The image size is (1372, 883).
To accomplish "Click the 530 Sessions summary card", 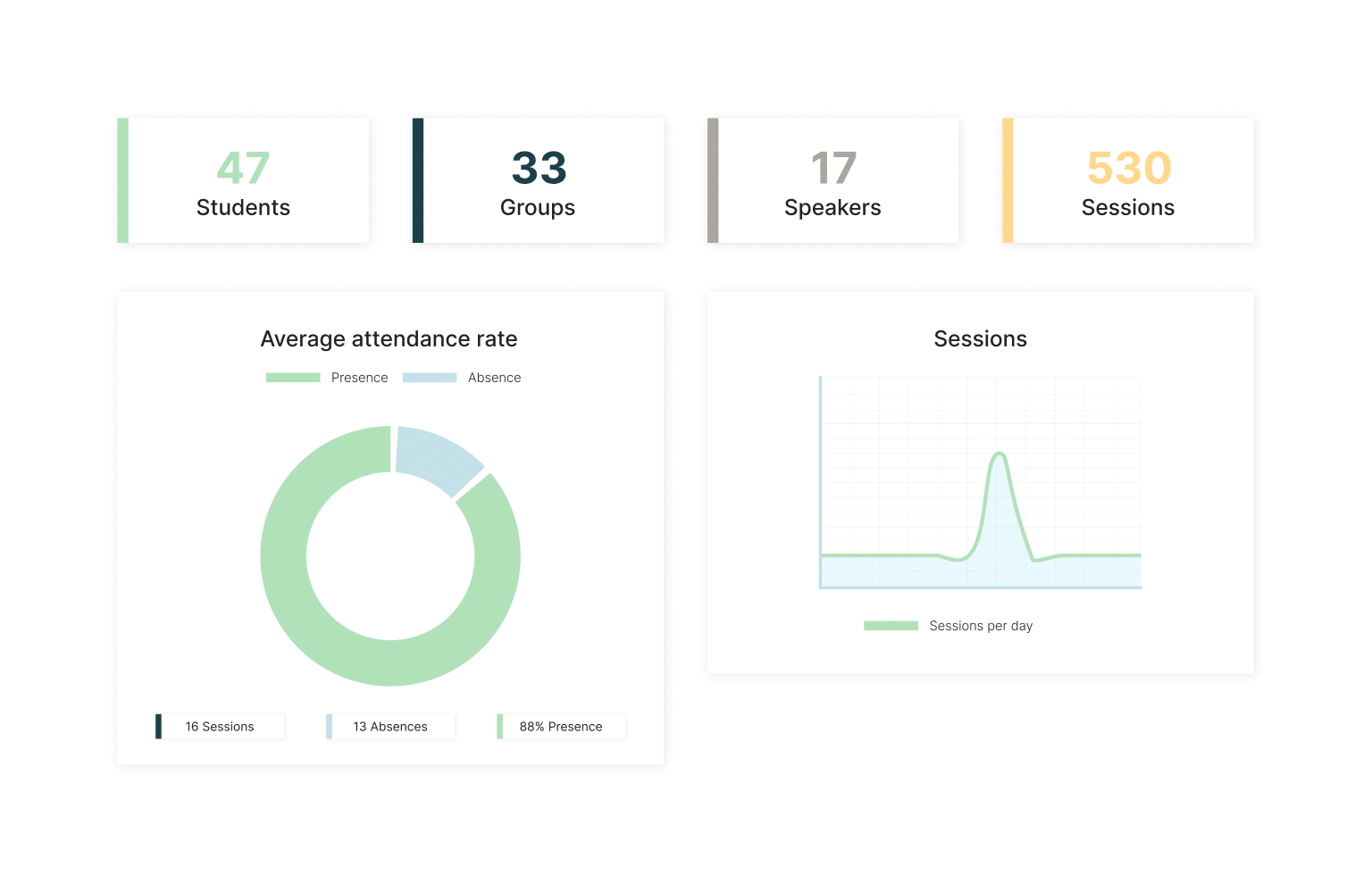I will (x=1128, y=180).
